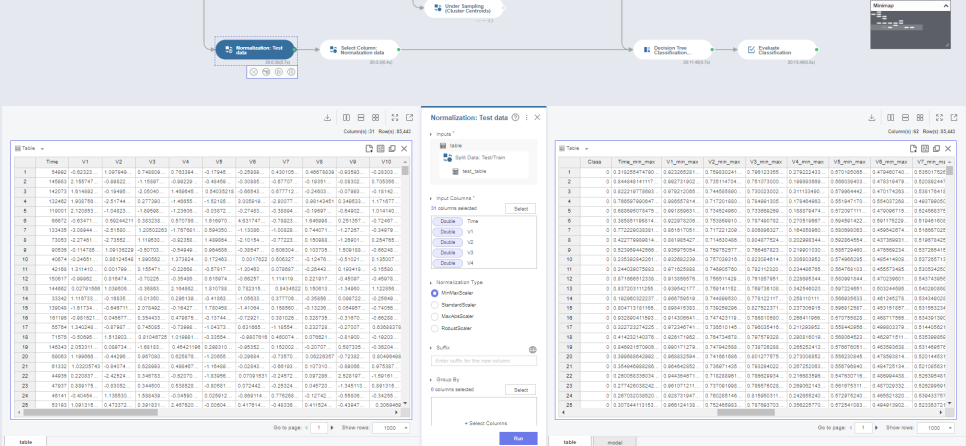Click the rightmost action icon under Normalization node
Viewport: 966px width, 446px height.
(291, 72)
